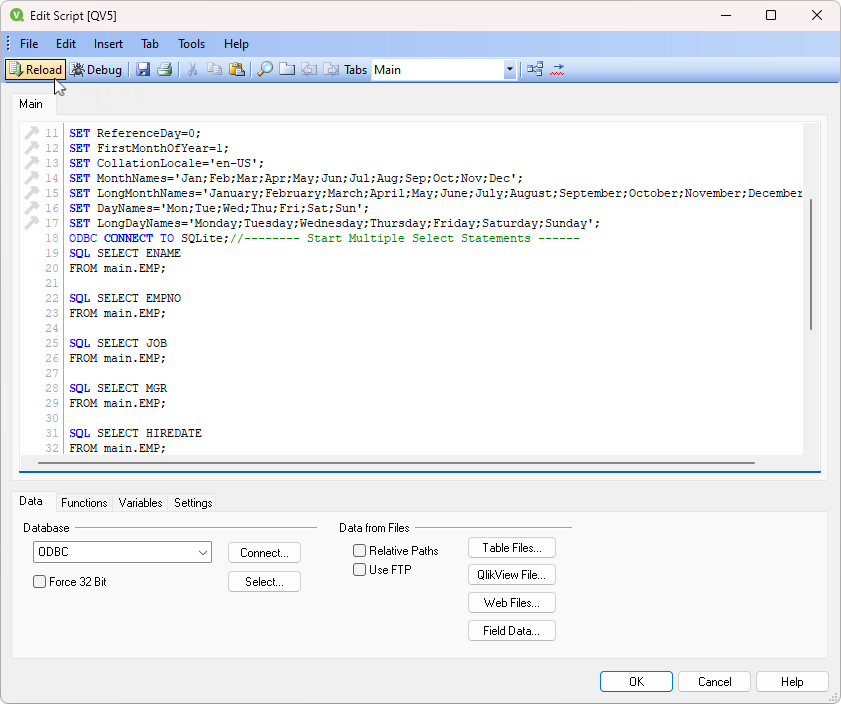
Task: Print the script via the printer icon
Action: 162,69
